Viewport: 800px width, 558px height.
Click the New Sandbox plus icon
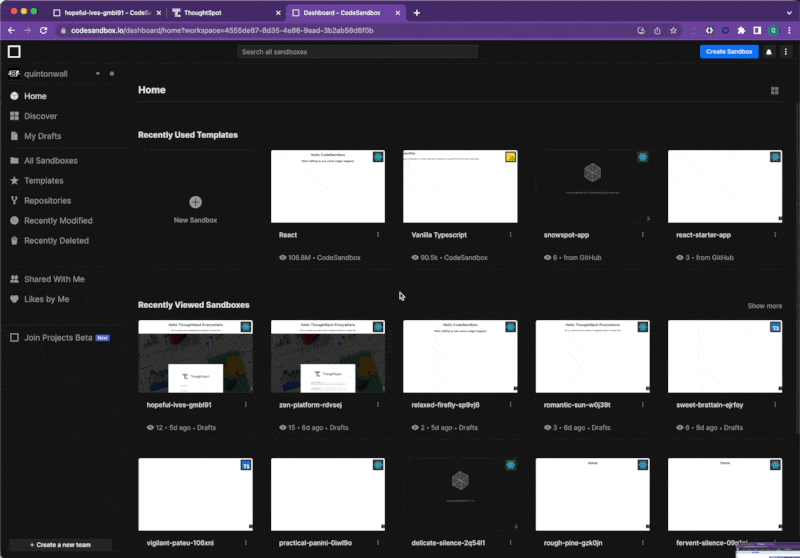click(195, 202)
